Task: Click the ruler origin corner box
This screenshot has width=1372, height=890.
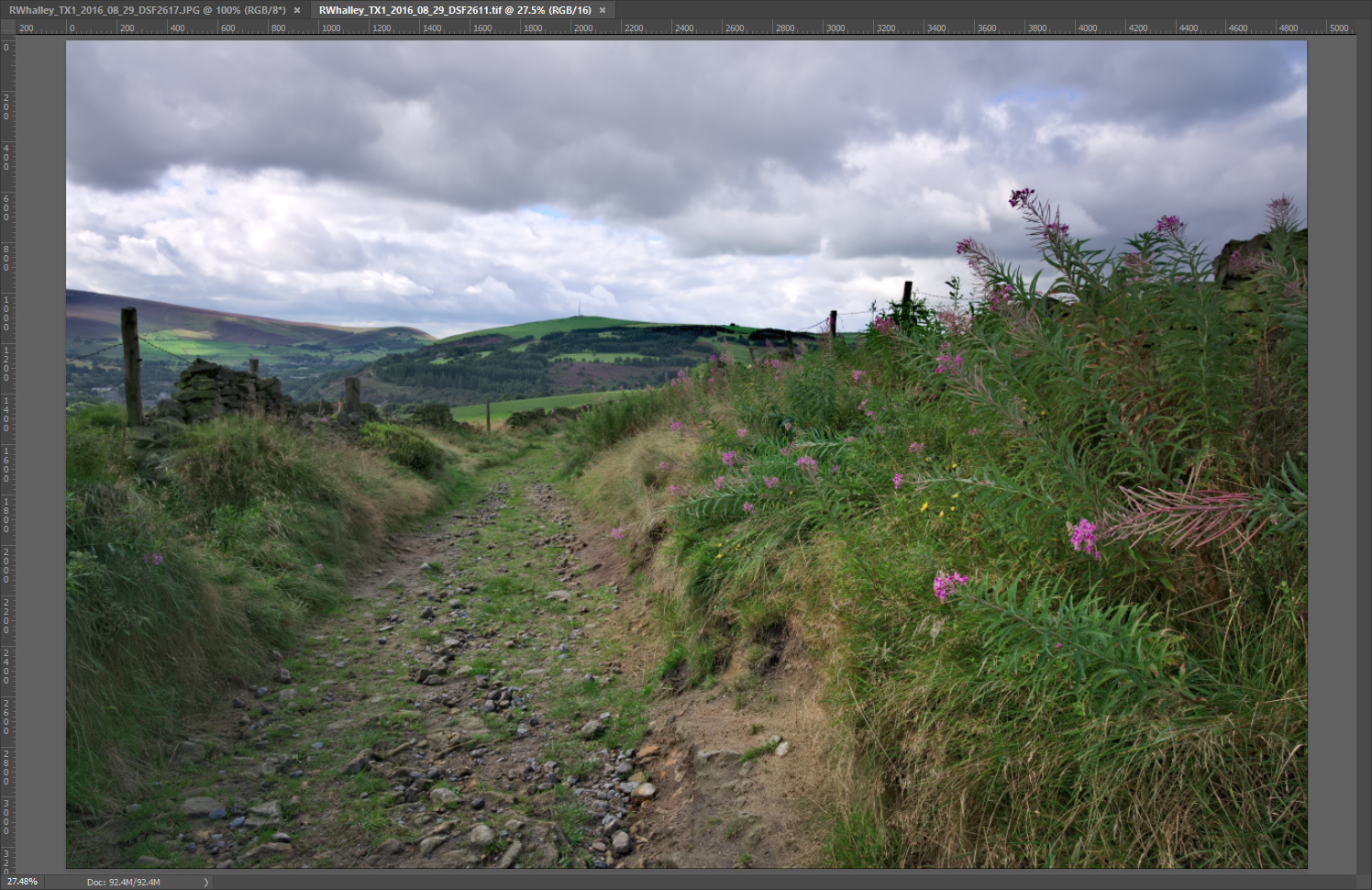Action: (x=7, y=28)
